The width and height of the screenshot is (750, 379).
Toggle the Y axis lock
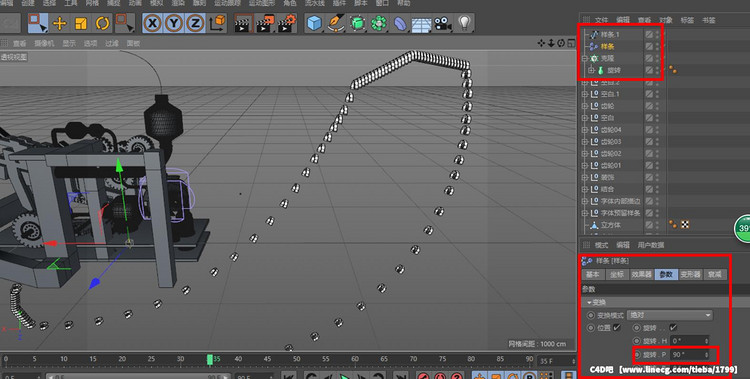(x=174, y=23)
